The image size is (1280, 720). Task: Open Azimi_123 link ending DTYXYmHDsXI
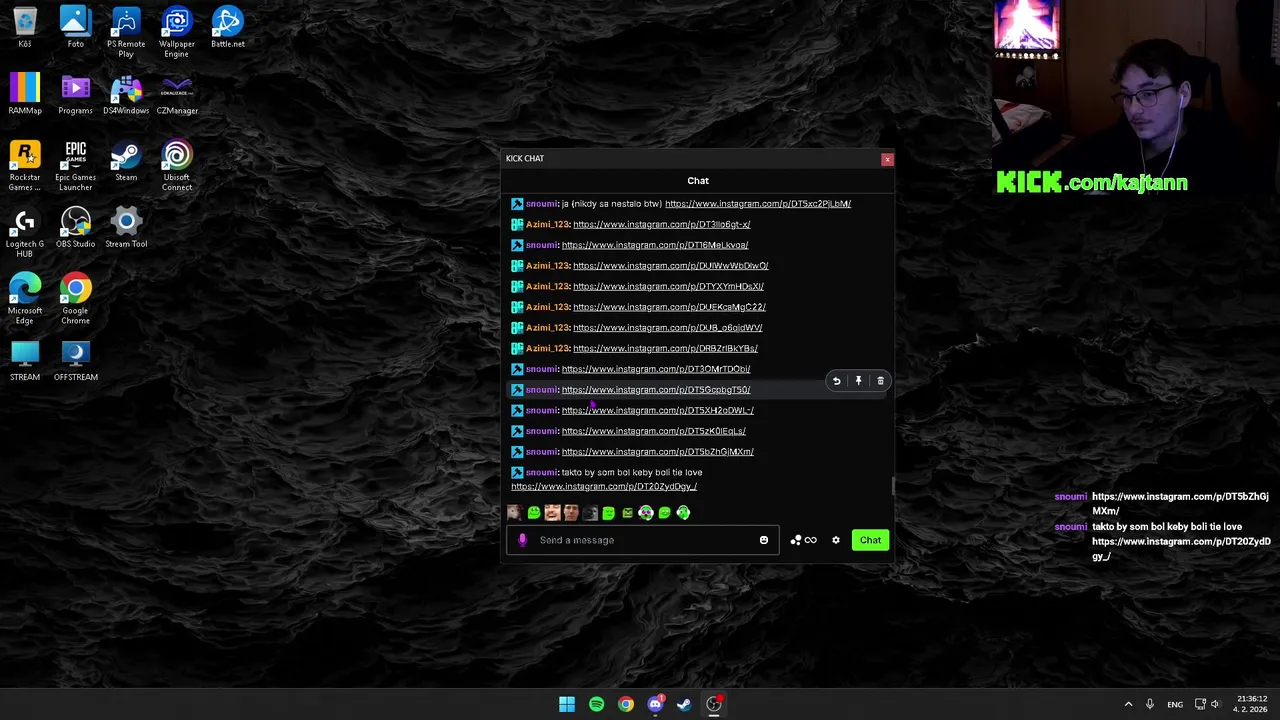click(668, 287)
